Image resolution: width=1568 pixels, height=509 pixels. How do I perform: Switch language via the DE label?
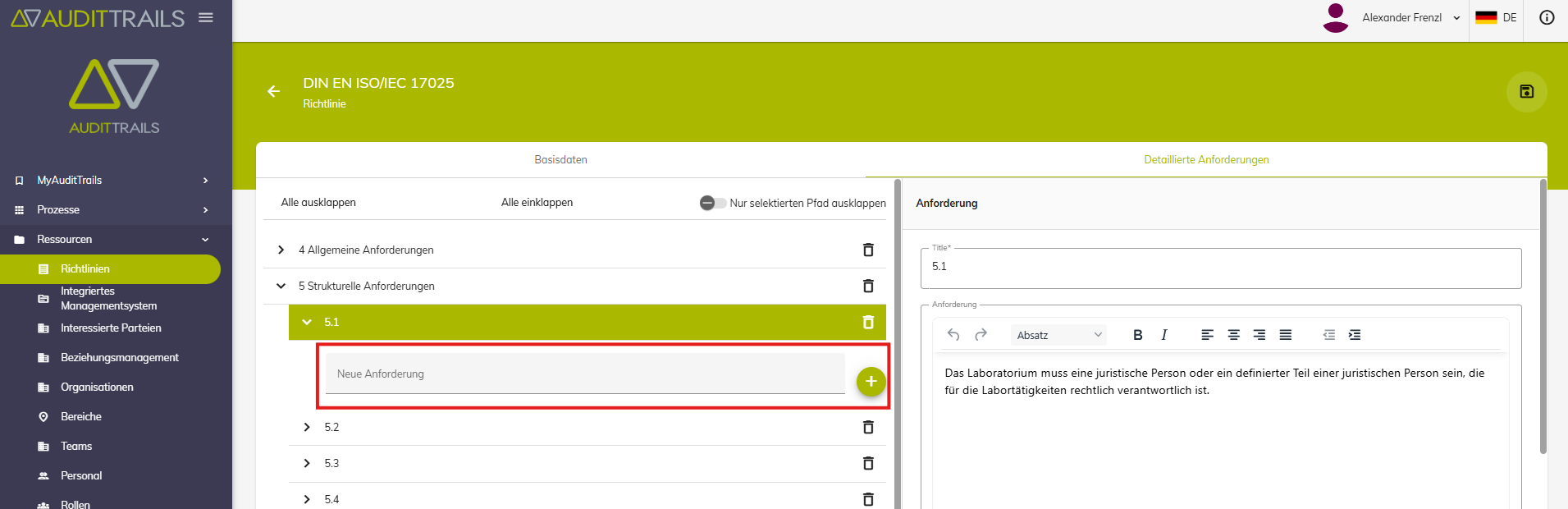(x=1510, y=17)
